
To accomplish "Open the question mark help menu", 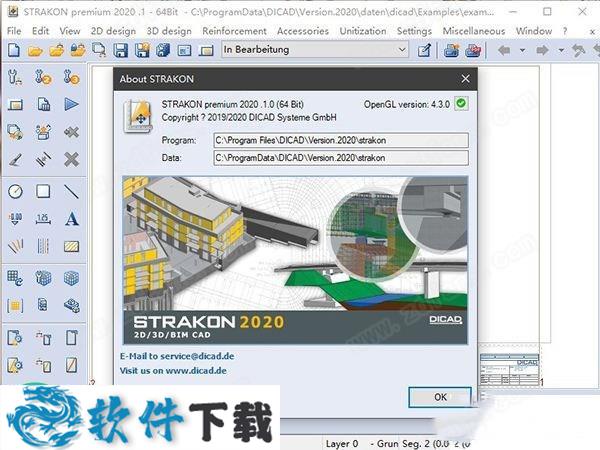I will pyautogui.click(x=565, y=31).
